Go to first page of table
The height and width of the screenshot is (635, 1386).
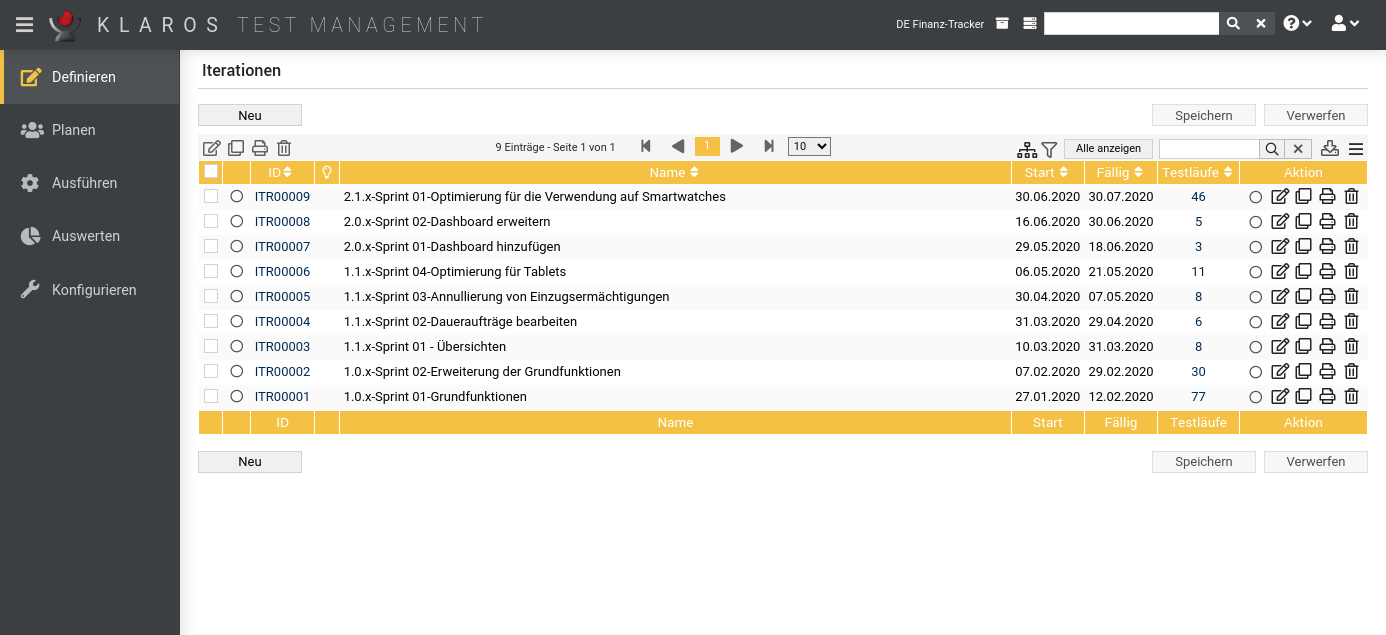(x=646, y=146)
